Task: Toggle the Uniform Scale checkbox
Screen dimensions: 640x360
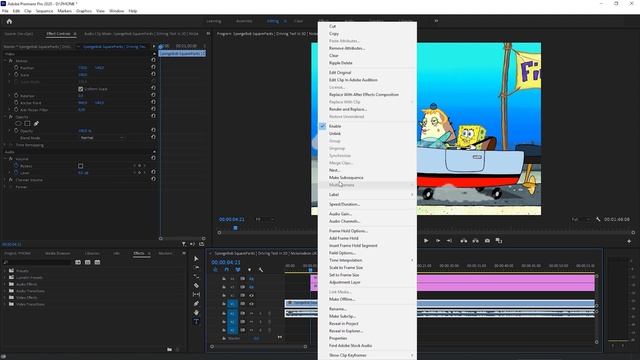Action: pos(80,89)
